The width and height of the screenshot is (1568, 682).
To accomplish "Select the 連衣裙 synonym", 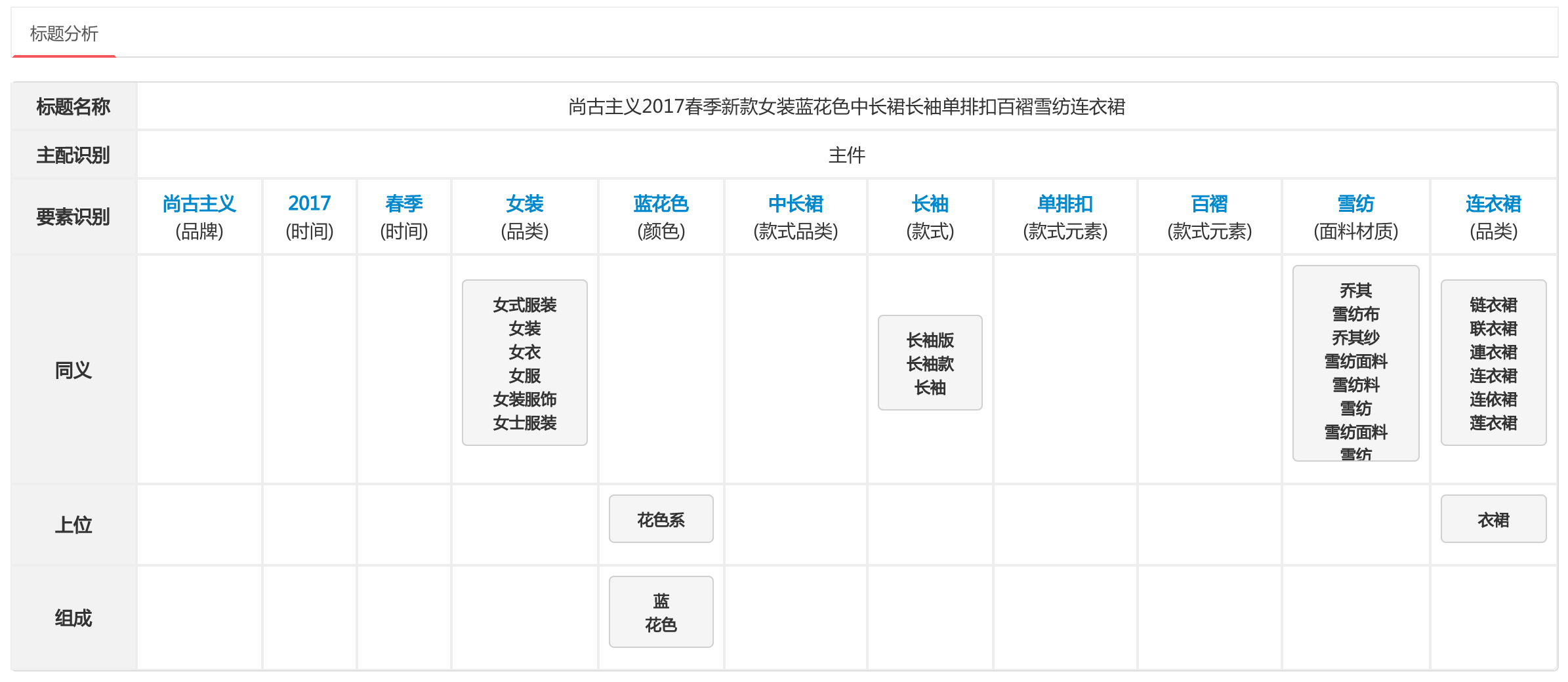I will click(x=1494, y=352).
